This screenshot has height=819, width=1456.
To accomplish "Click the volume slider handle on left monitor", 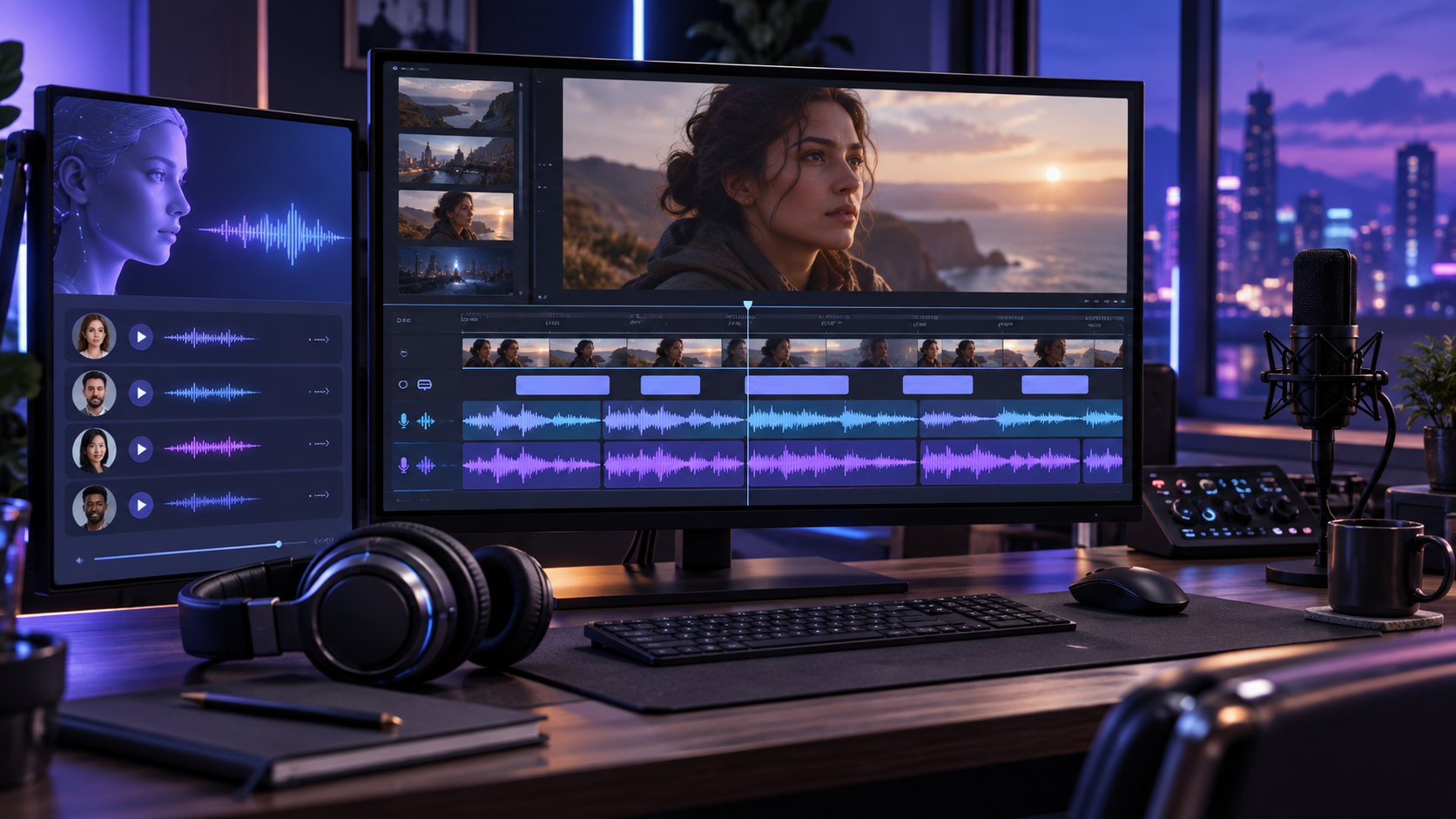I will tap(279, 544).
